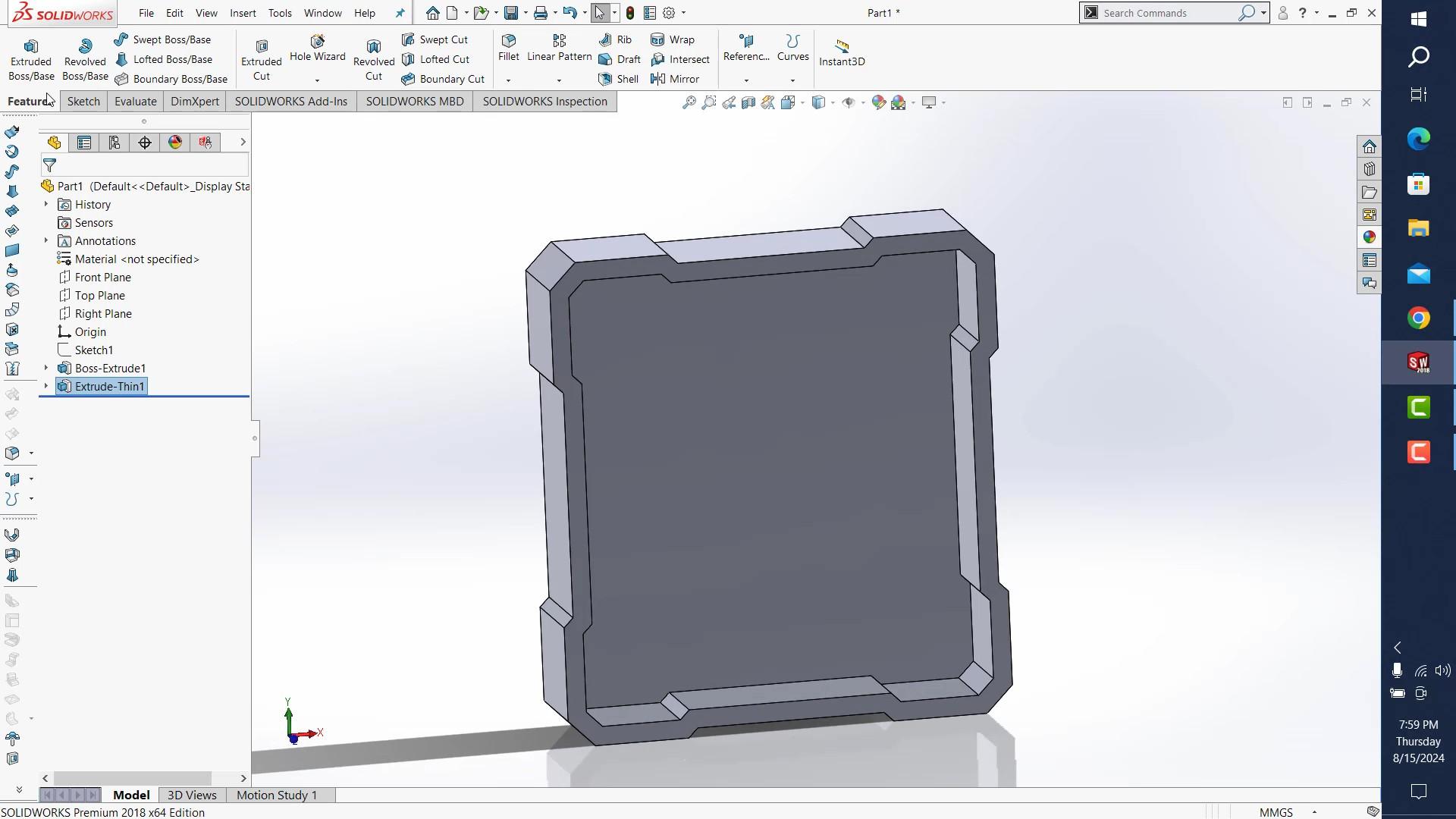Open the Motion Study 1 tab
The width and height of the screenshot is (1456, 819).
click(276, 795)
